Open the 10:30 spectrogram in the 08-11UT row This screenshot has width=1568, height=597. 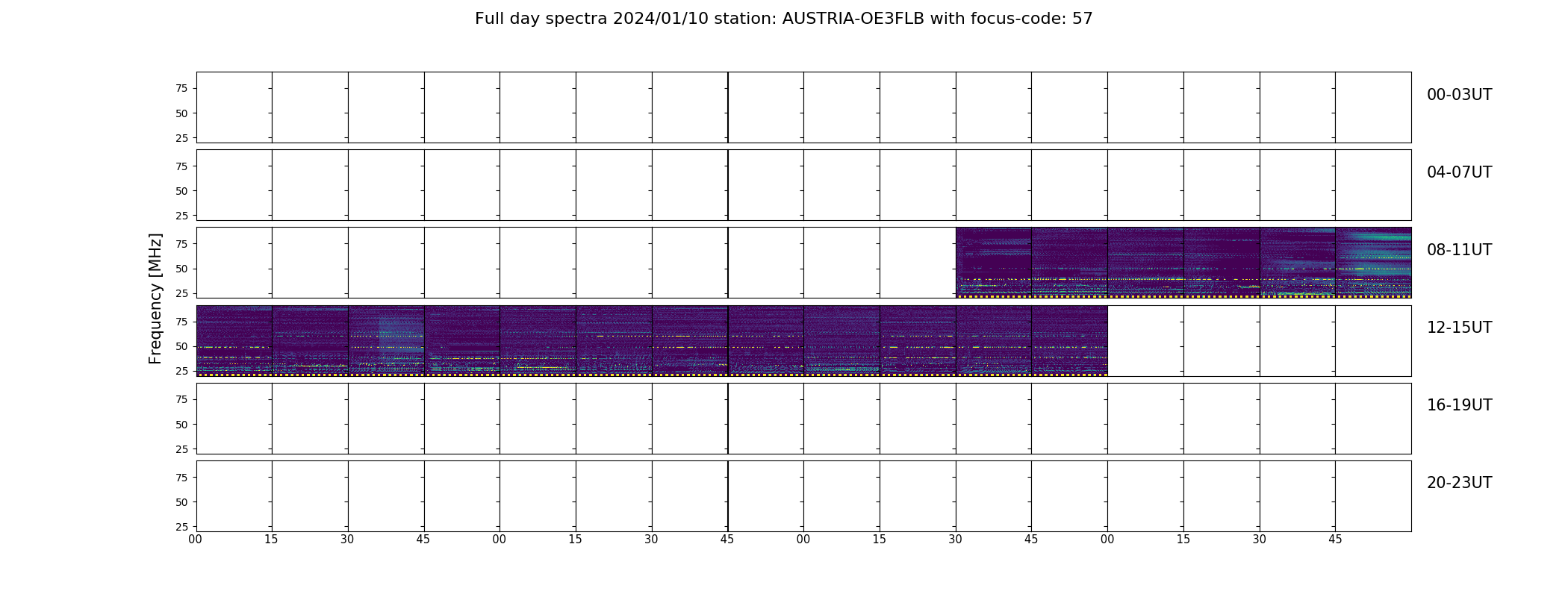coord(994,263)
